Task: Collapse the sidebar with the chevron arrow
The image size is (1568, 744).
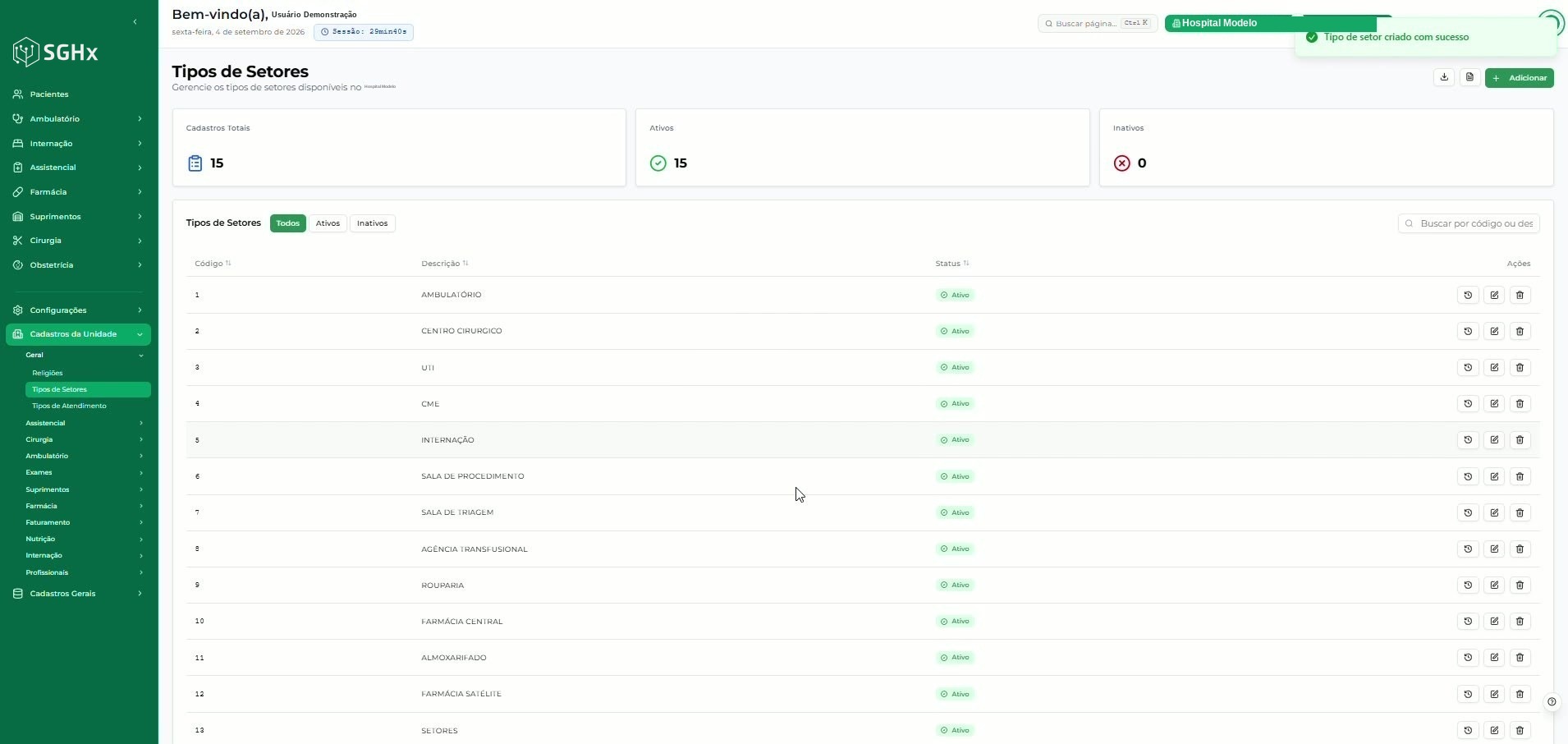Action: click(135, 22)
